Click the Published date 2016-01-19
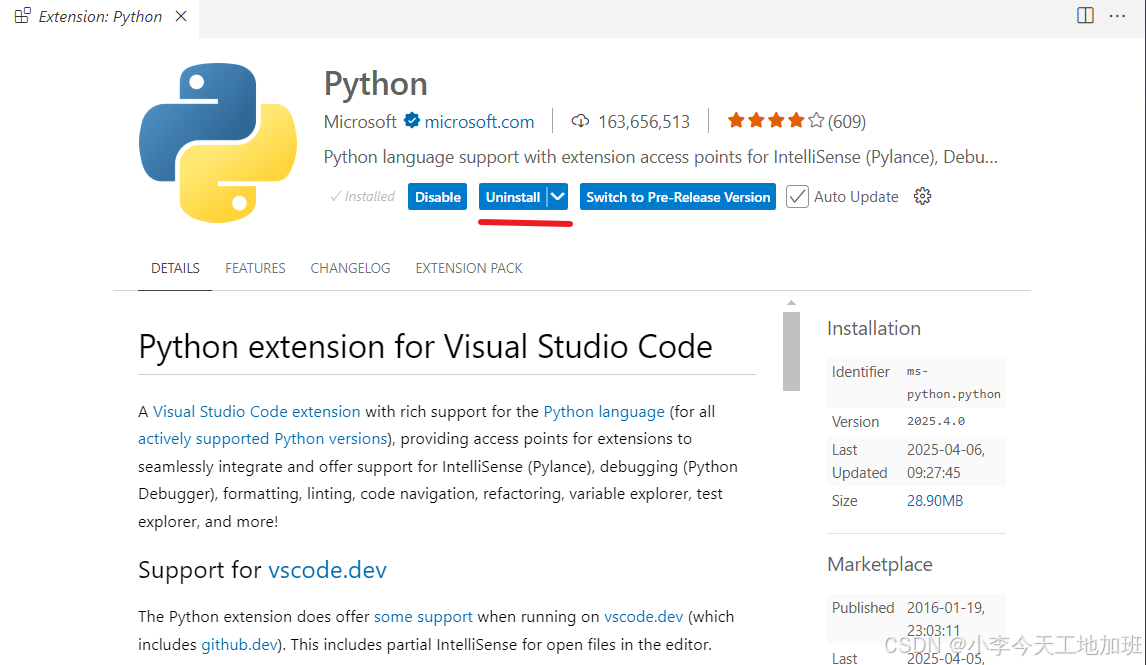This screenshot has height=665, width=1146. [946, 618]
